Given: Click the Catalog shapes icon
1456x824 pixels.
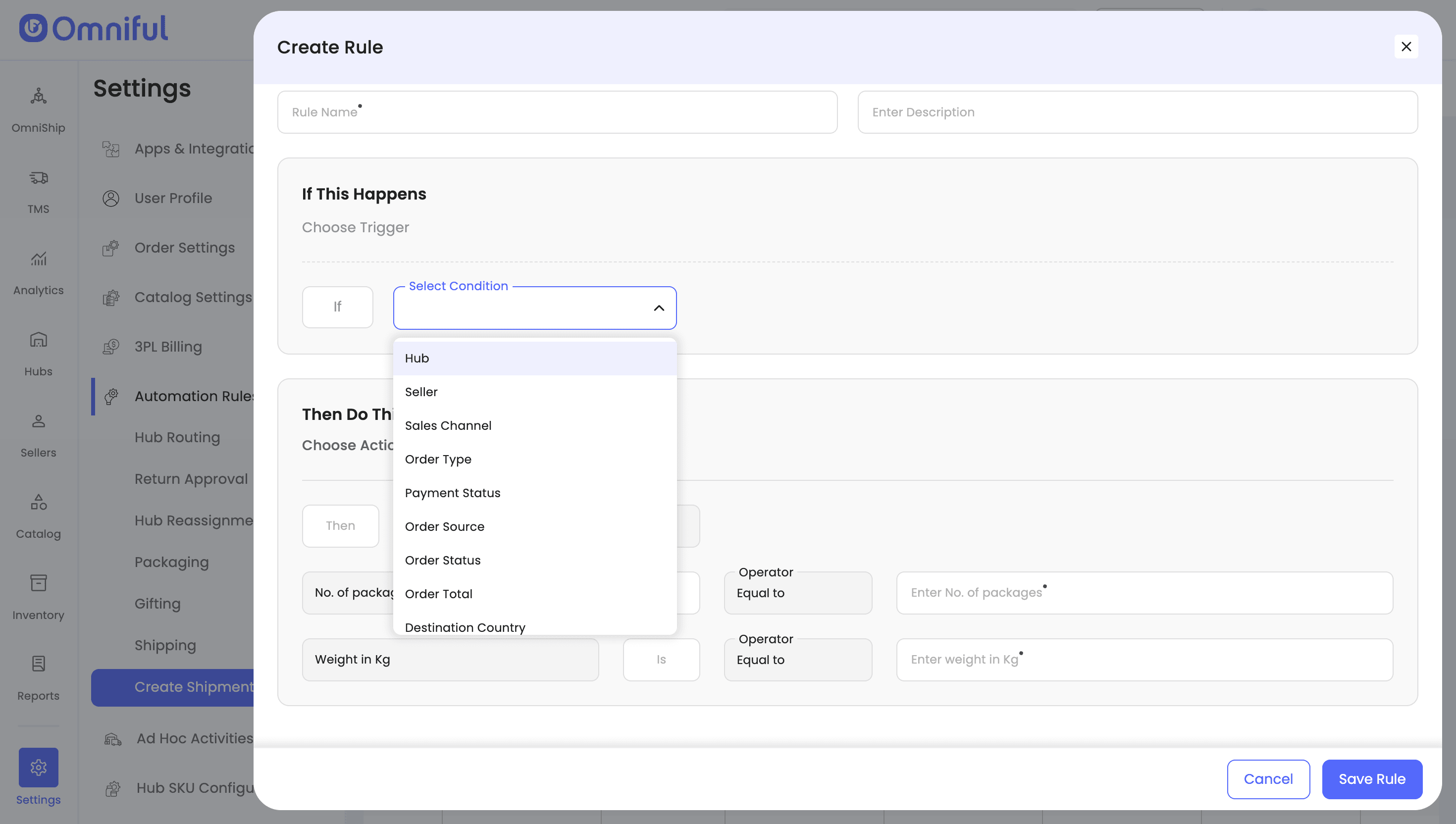Looking at the screenshot, I should [x=38, y=502].
